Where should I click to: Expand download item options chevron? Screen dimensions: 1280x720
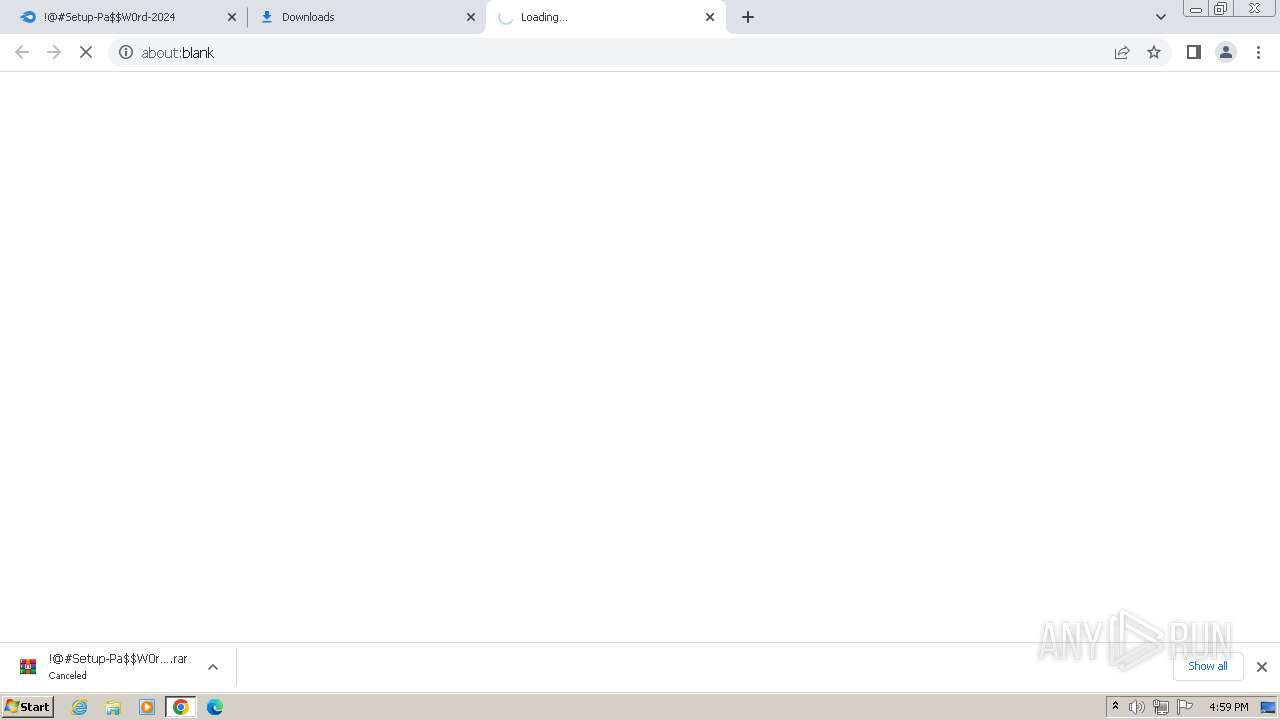pos(213,667)
